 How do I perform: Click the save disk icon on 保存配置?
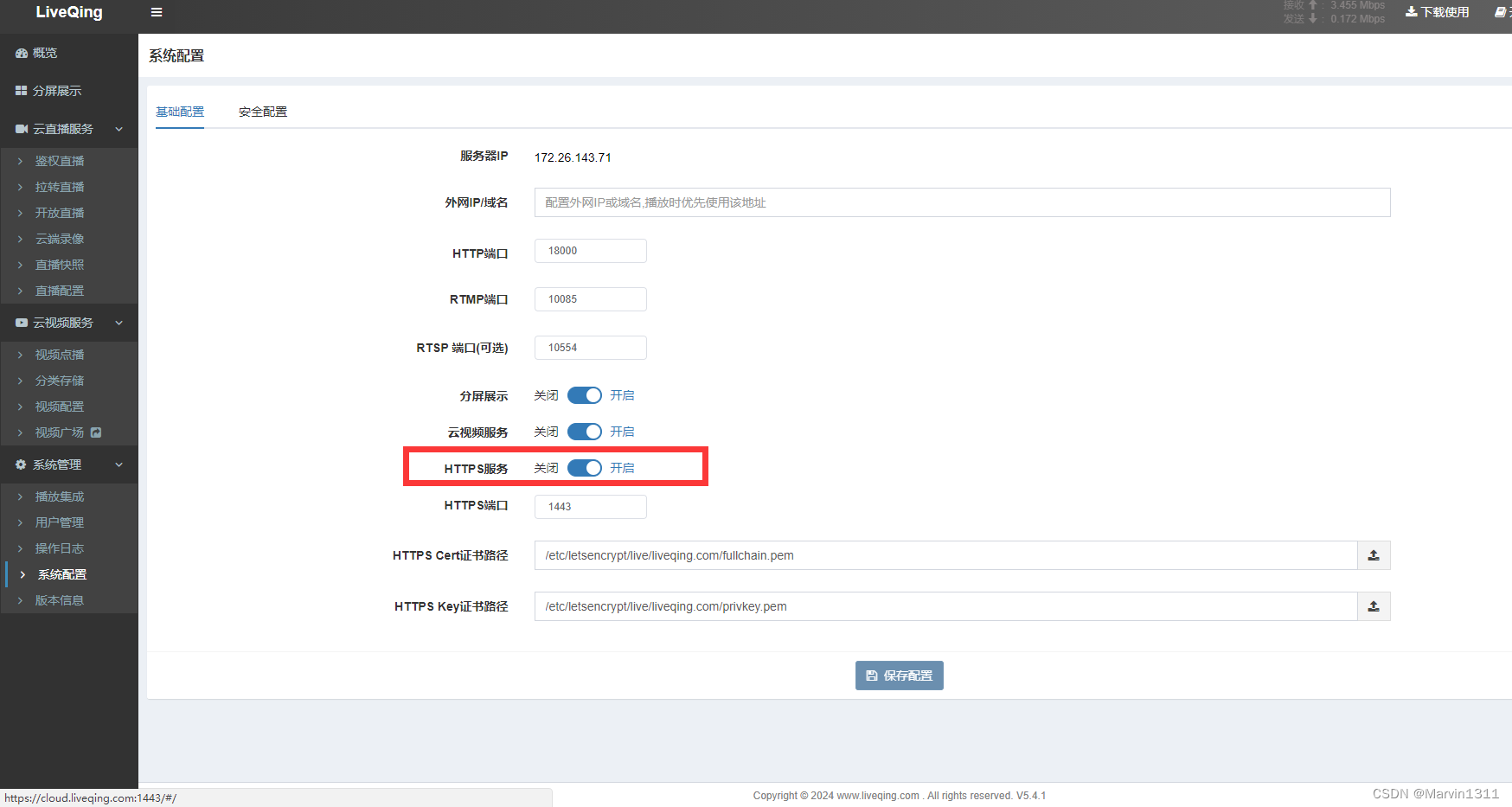click(872, 676)
